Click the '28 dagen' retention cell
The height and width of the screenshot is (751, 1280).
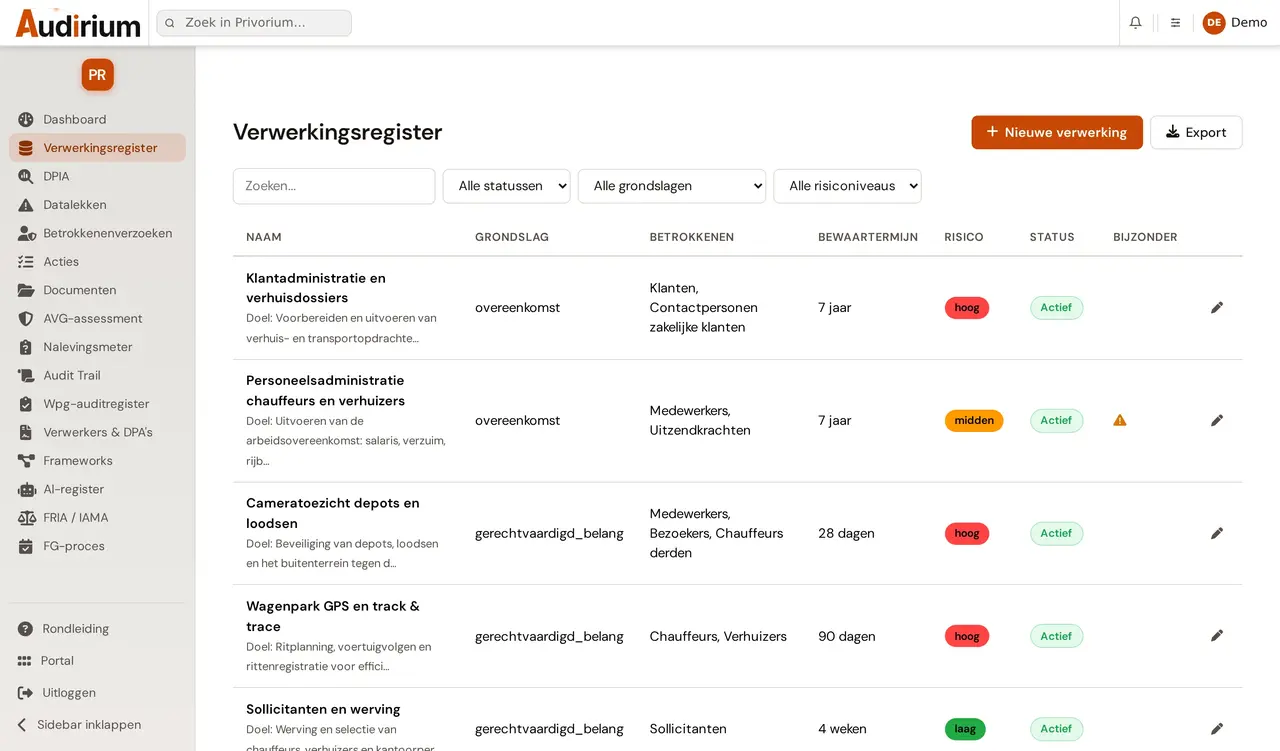tap(846, 534)
